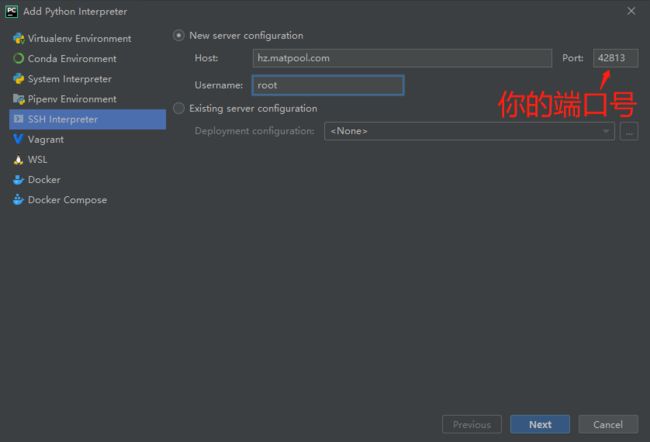Choose Virtualenv Environment in sidebar
The width and height of the screenshot is (650, 442).
point(88,39)
